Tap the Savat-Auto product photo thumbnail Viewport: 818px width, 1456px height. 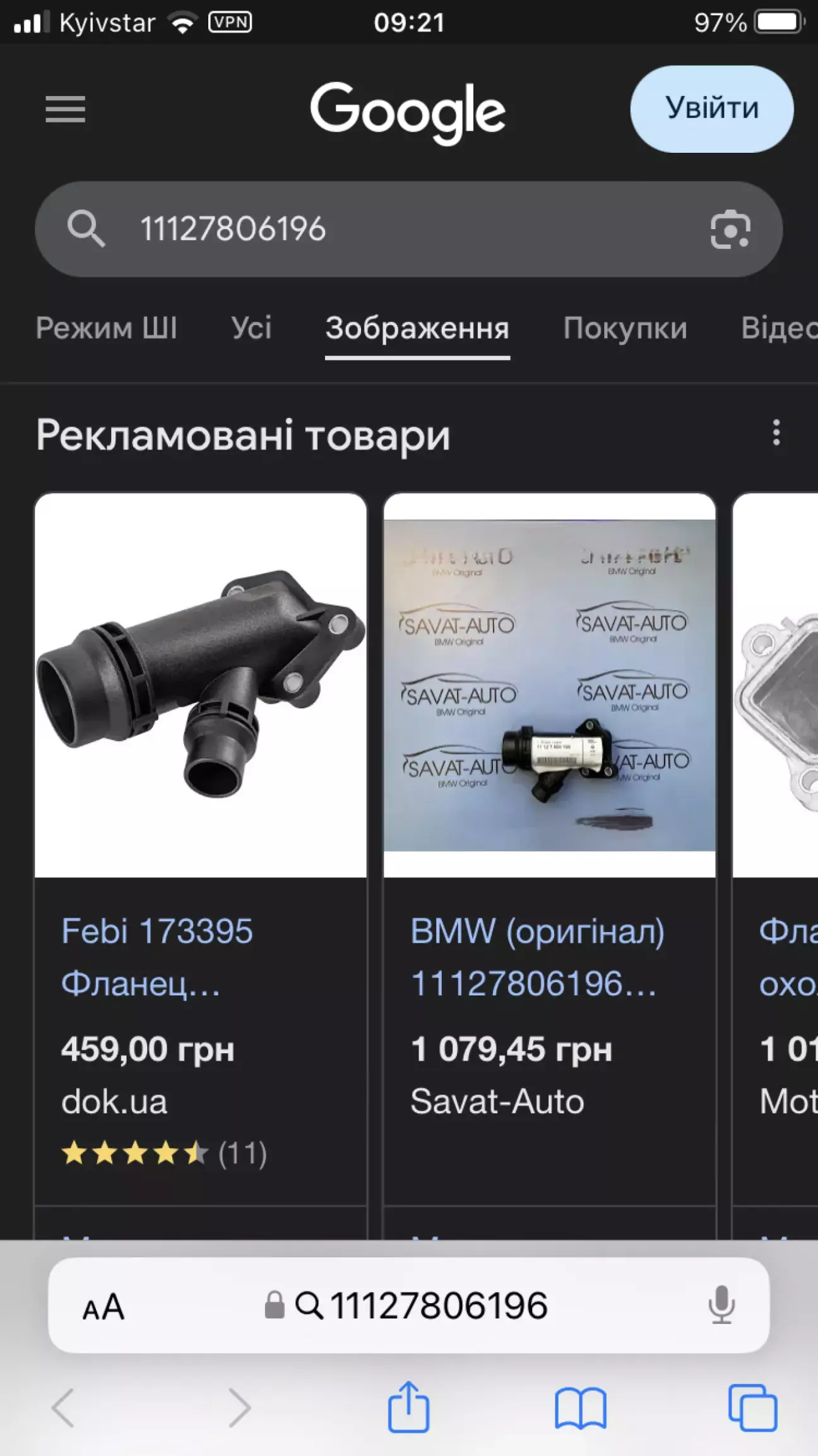point(549,685)
